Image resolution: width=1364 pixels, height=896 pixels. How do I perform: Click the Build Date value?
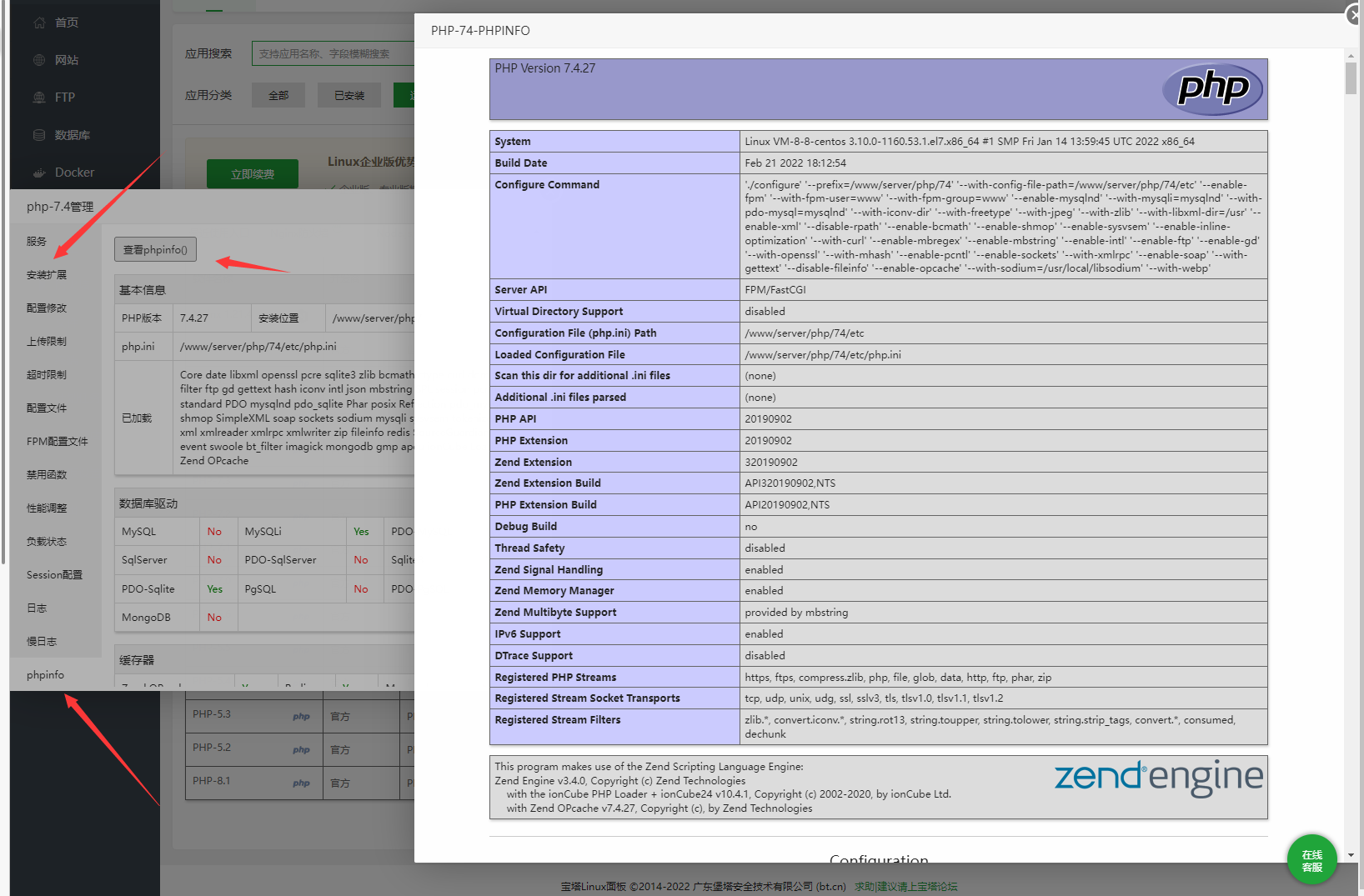(x=795, y=163)
